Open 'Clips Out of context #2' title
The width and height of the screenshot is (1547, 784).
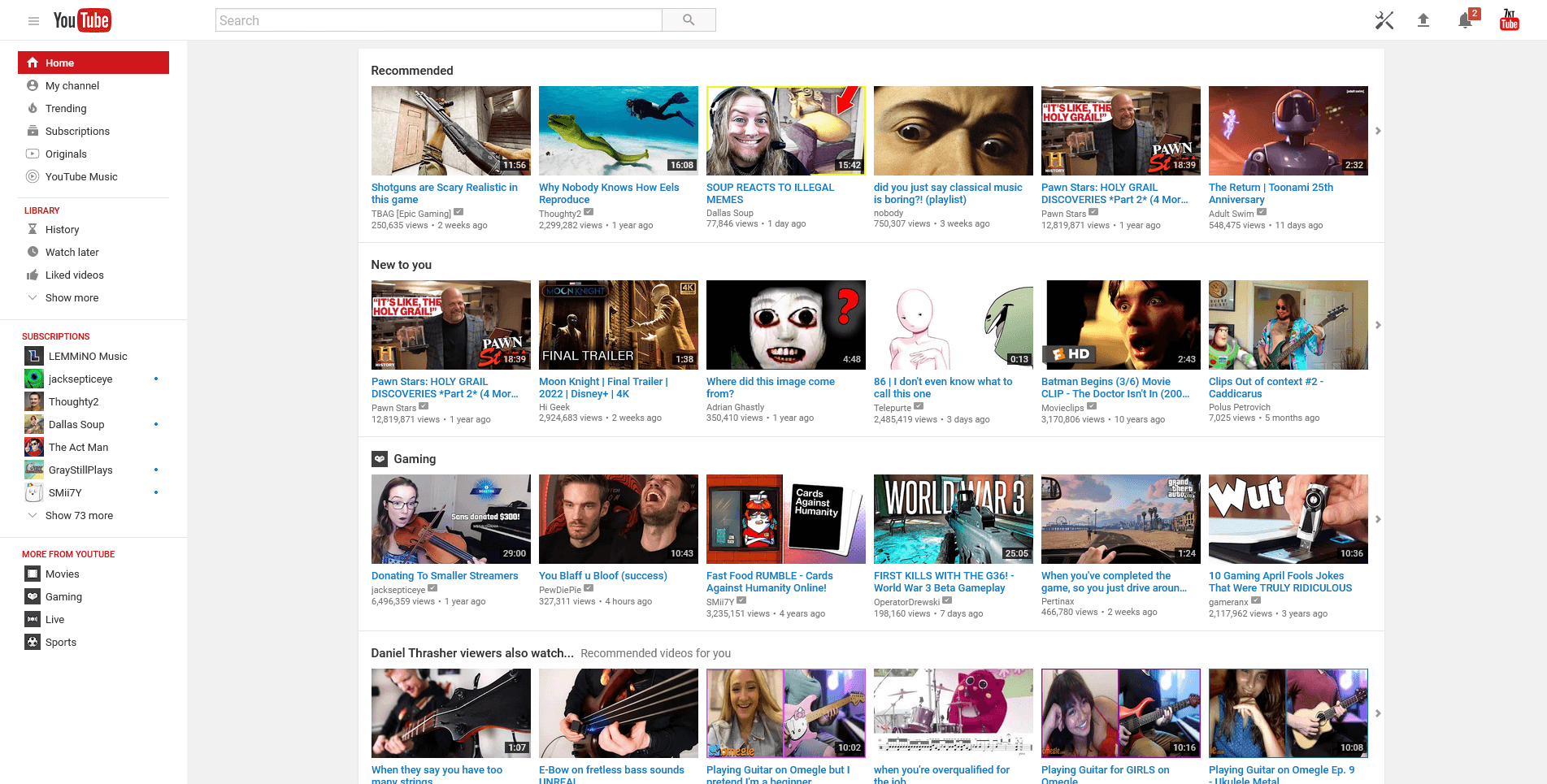(x=1266, y=388)
